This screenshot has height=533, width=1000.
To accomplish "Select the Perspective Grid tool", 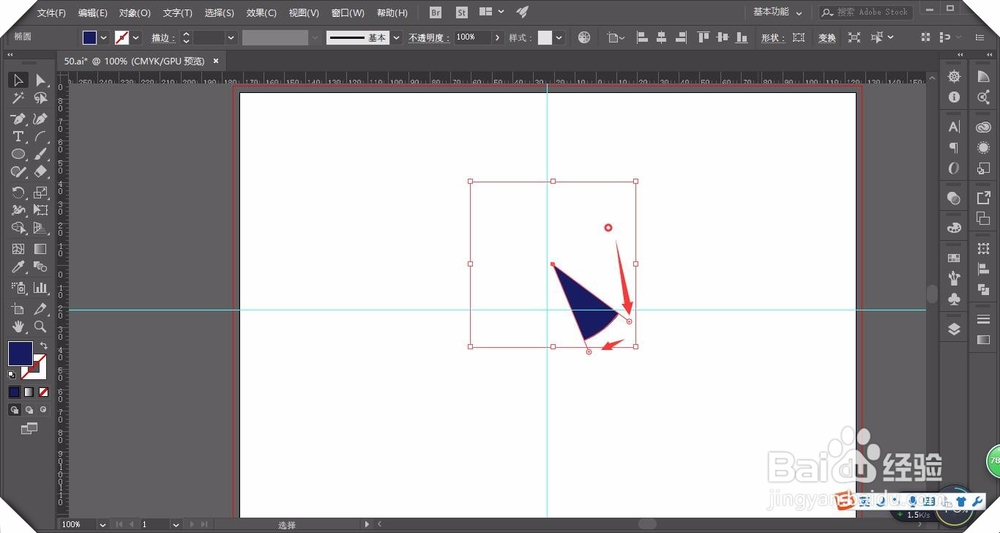I will 40,228.
